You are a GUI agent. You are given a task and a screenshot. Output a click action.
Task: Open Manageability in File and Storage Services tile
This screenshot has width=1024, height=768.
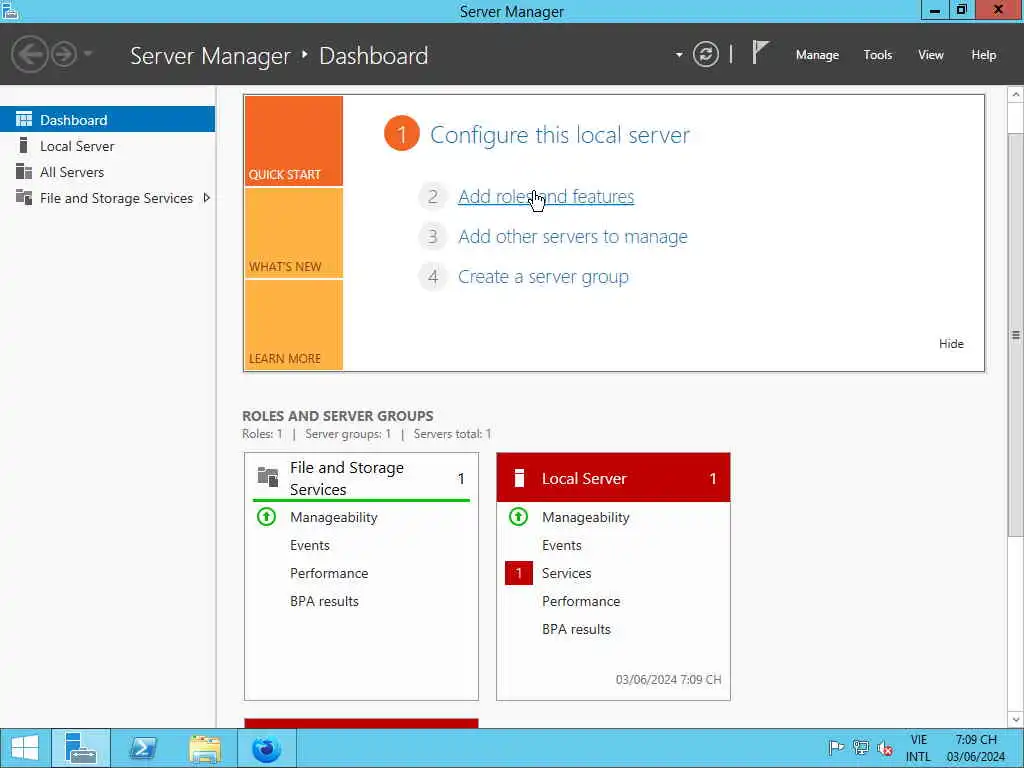[x=334, y=517]
